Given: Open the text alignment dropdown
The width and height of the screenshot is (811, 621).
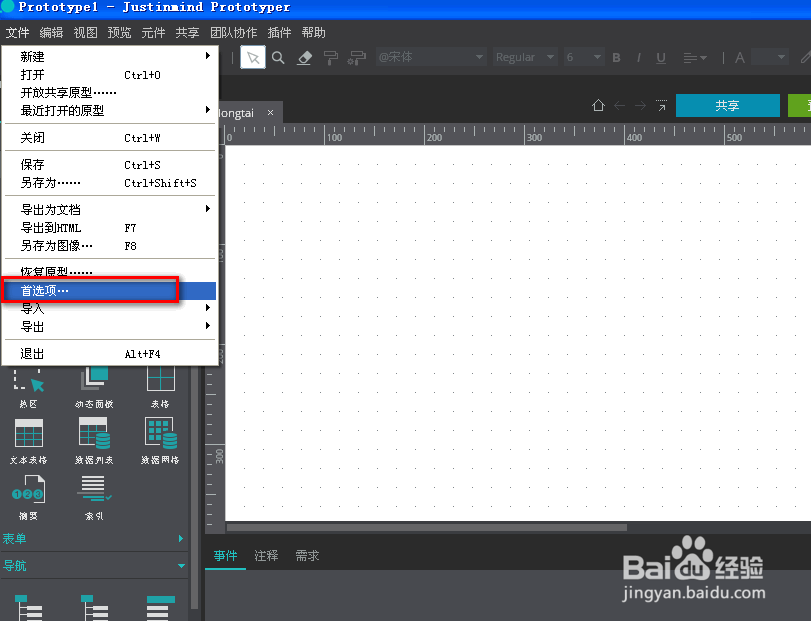Looking at the screenshot, I should coord(695,57).
